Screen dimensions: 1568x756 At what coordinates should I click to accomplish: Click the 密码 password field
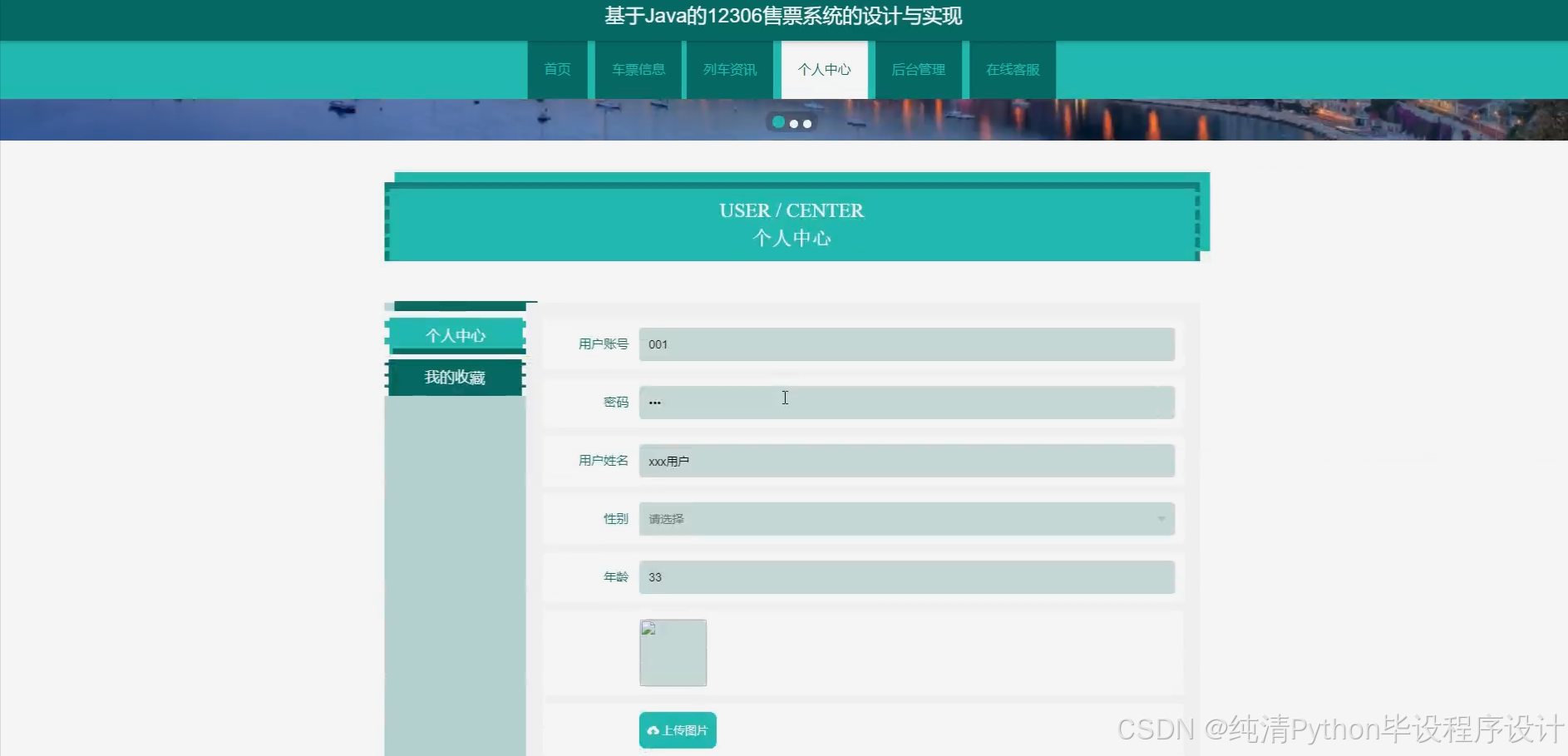click(x=905, y=402)
